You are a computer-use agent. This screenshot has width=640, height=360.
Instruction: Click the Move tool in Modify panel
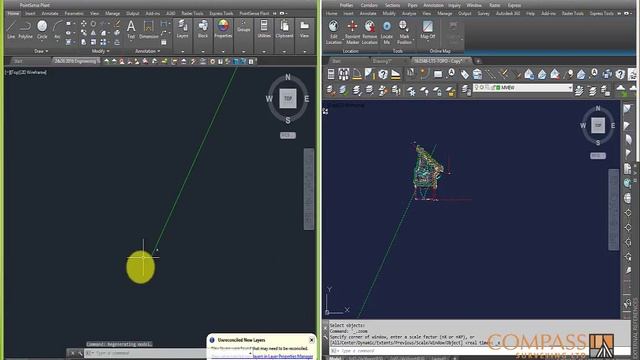pos(84,24)
